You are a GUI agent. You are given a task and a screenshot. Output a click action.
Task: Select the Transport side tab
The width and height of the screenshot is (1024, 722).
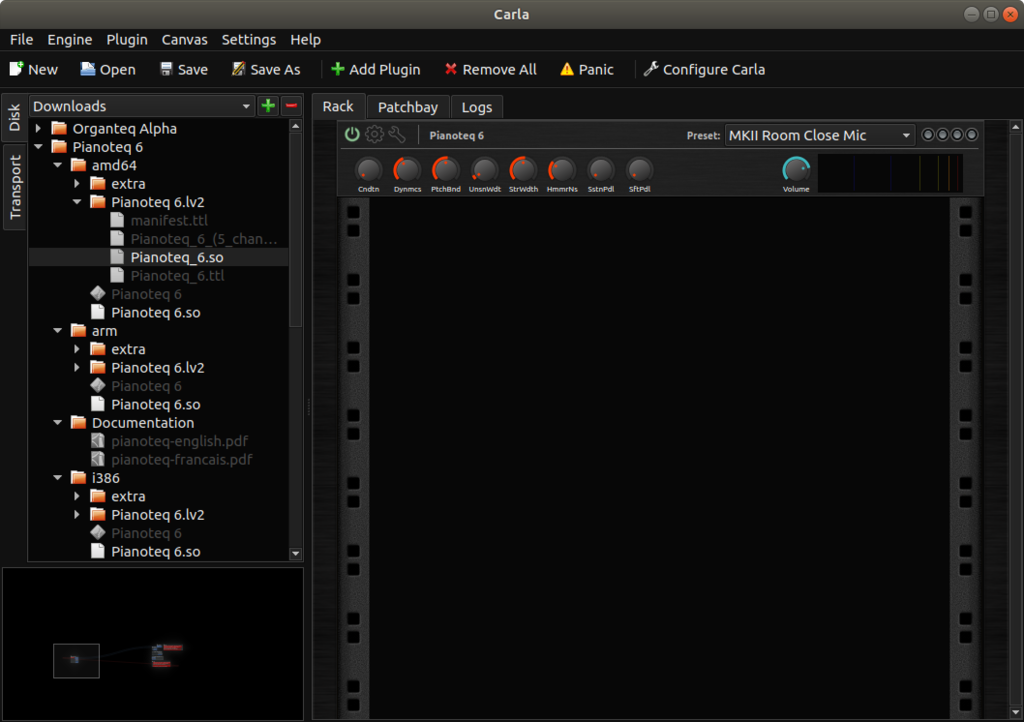14,187
